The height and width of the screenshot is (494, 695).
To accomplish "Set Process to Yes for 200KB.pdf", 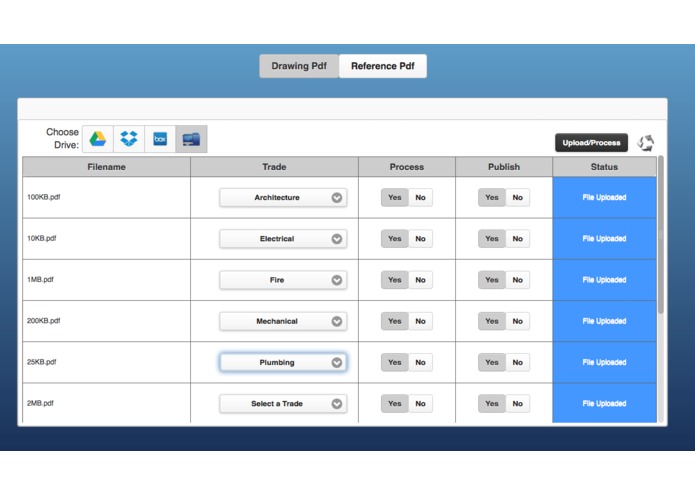I will point(394,321).
